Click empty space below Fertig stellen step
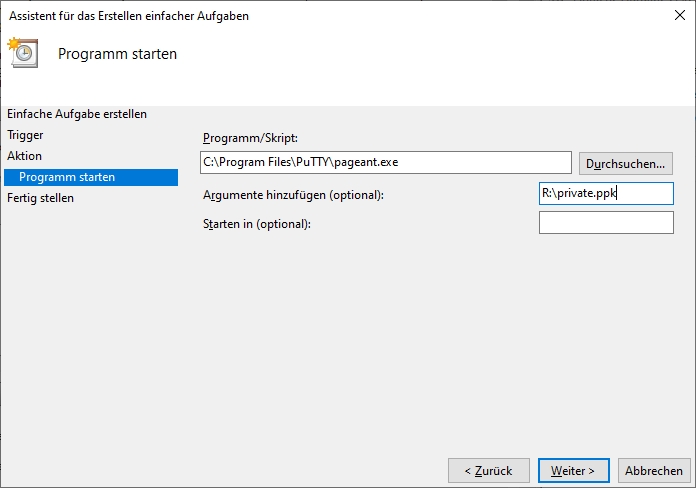Image resolution: width=696 pixels, height=488 pixels. tap(90, 320)
